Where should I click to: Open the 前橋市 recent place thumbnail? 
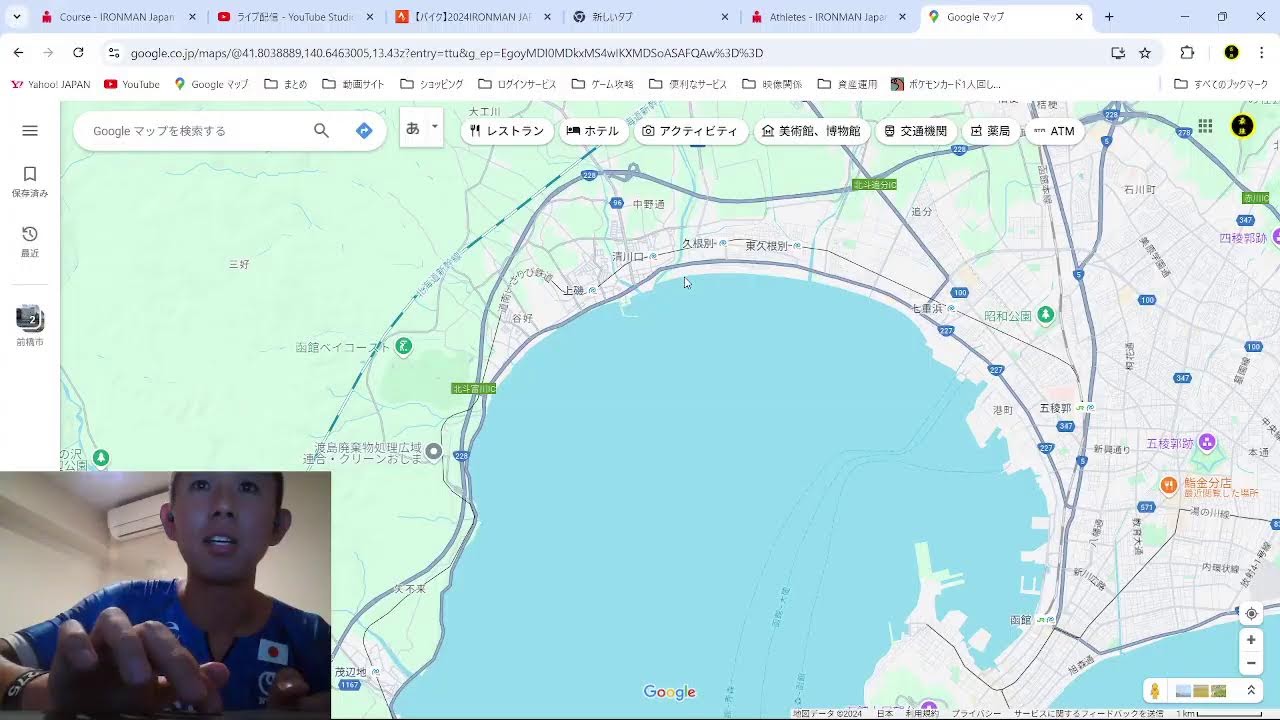click(x=30, y=326)
